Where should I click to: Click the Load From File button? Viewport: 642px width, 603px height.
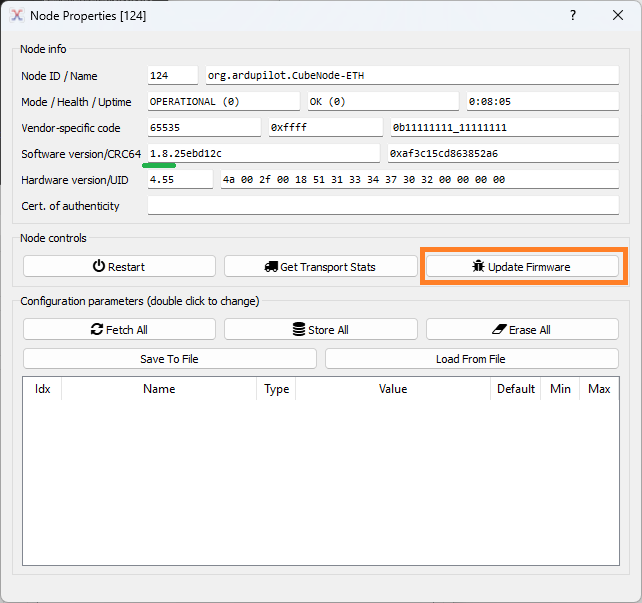pos(471,358)
